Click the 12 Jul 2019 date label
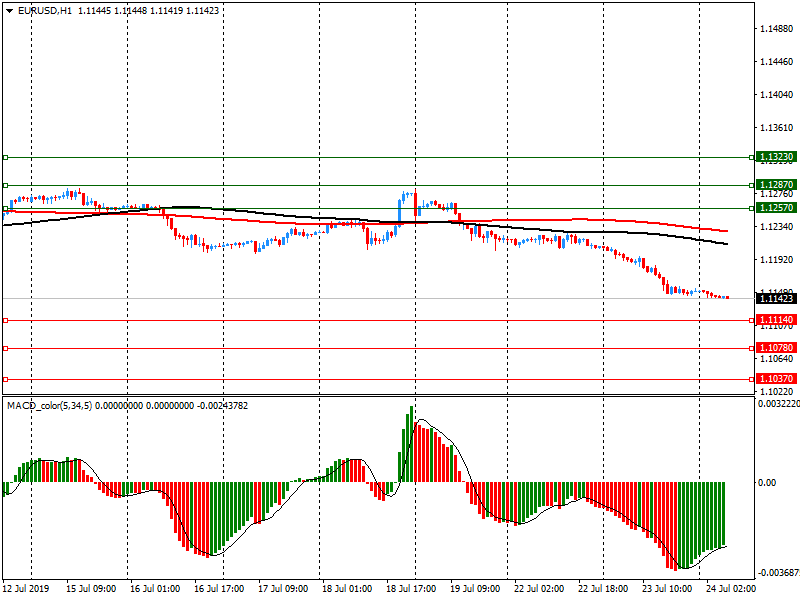The width and height of the screenshot is (800, 600). click(26, 588)
